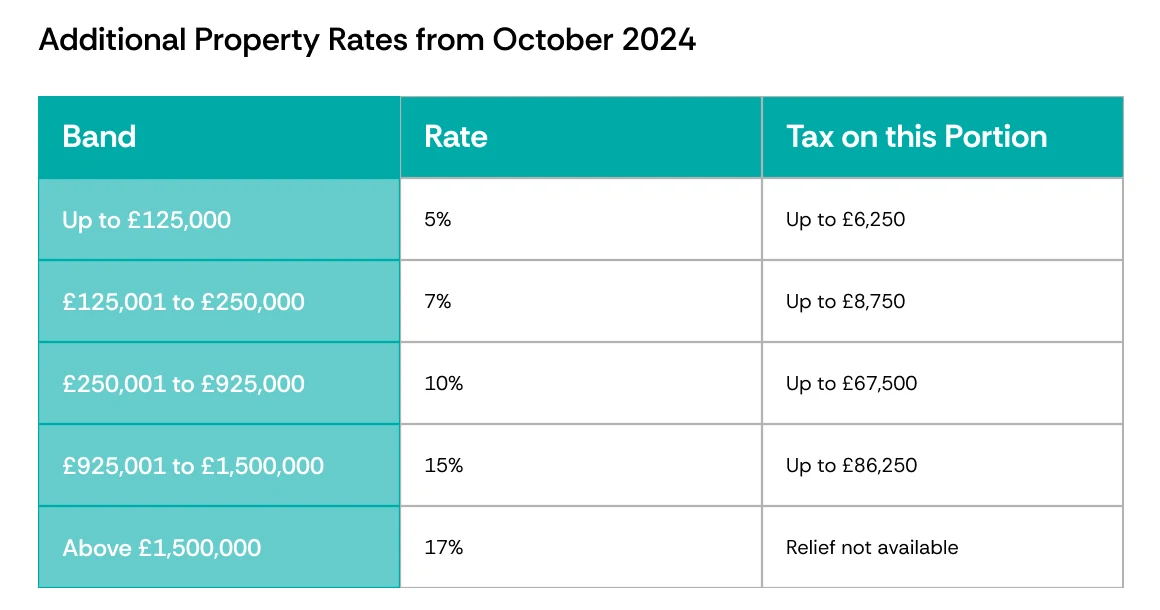Select the 'Relief not available' cell
Viewport: 1160px width, 610px height.
coord(942,548)
